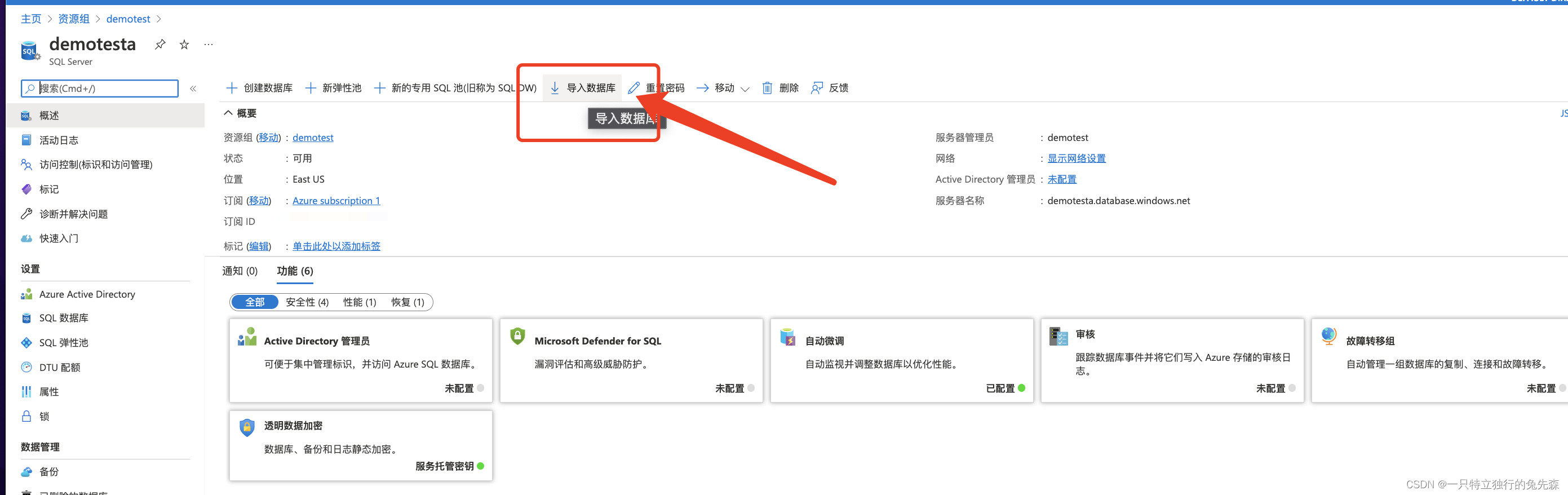The height and width of the screenshot is (495, 1568).
Task: Collapse the 概要 section
Action: (x=228, y=113)
